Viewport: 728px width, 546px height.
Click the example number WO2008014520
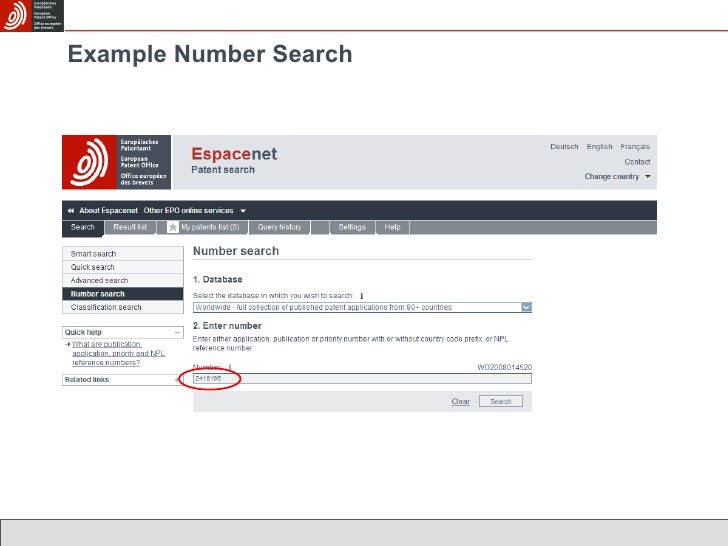point(505,367)
